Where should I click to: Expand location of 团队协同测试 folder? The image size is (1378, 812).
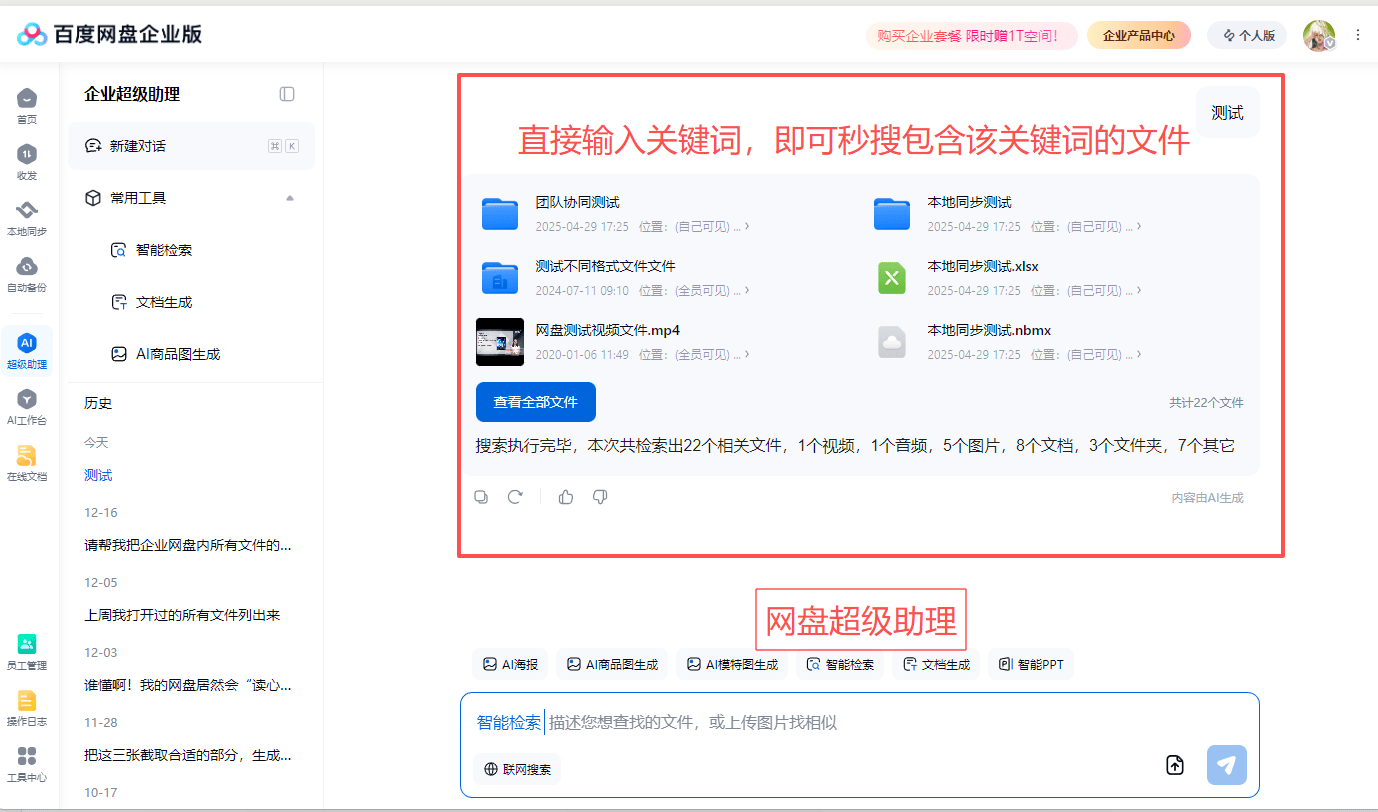[x=747, y=226]
